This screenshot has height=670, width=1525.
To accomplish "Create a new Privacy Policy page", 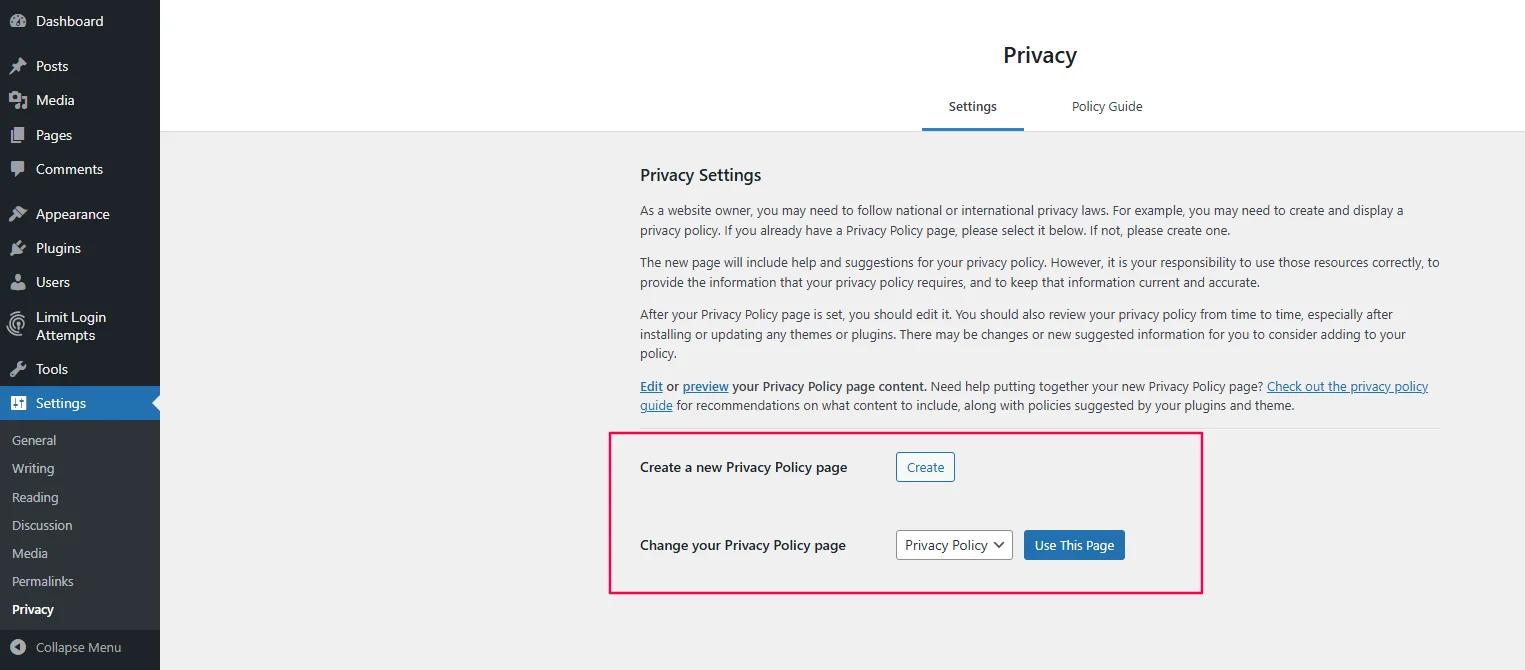I will coord(924,466).
